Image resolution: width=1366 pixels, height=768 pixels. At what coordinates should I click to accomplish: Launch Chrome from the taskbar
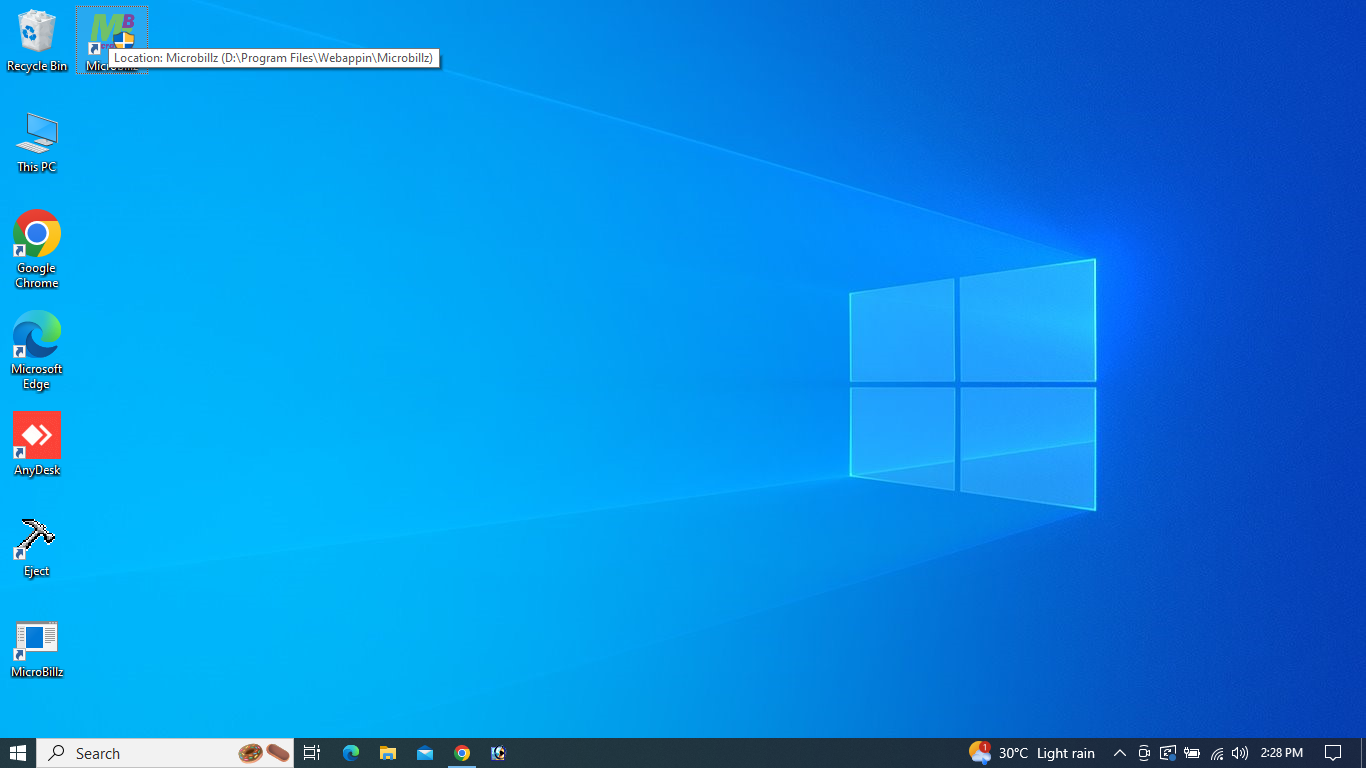tap(461, 753)
